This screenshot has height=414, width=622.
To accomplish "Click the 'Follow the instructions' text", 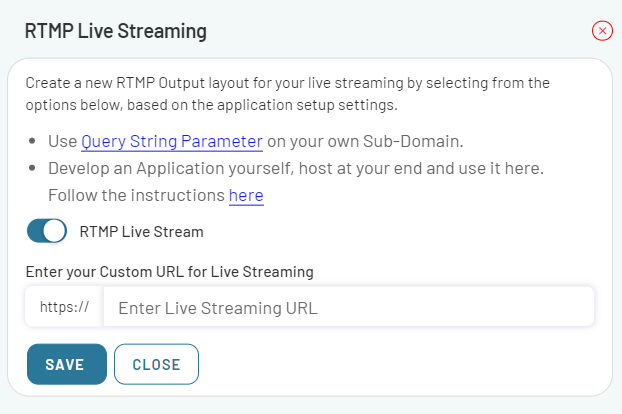I will (136, 195).
